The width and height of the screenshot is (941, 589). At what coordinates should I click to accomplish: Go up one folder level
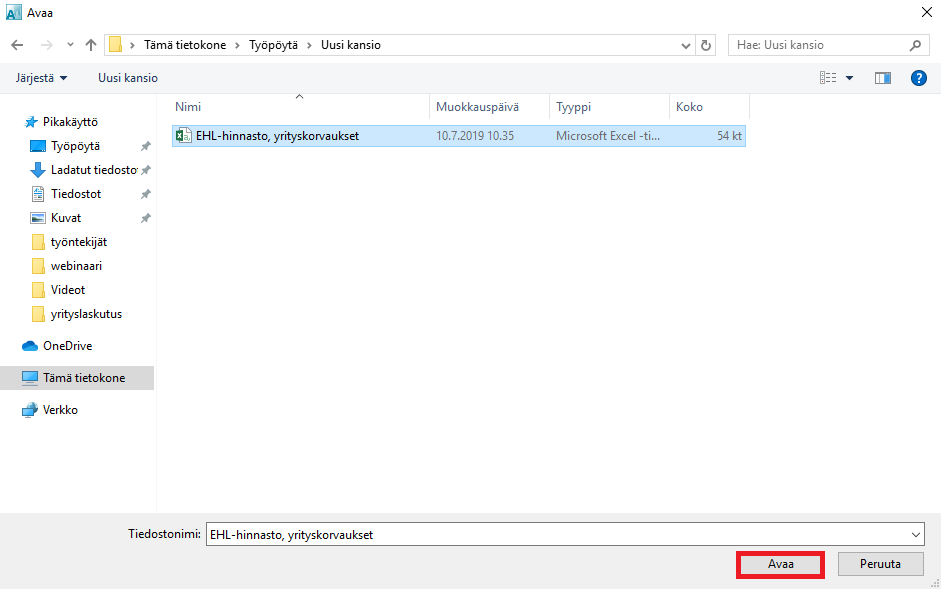91,45
